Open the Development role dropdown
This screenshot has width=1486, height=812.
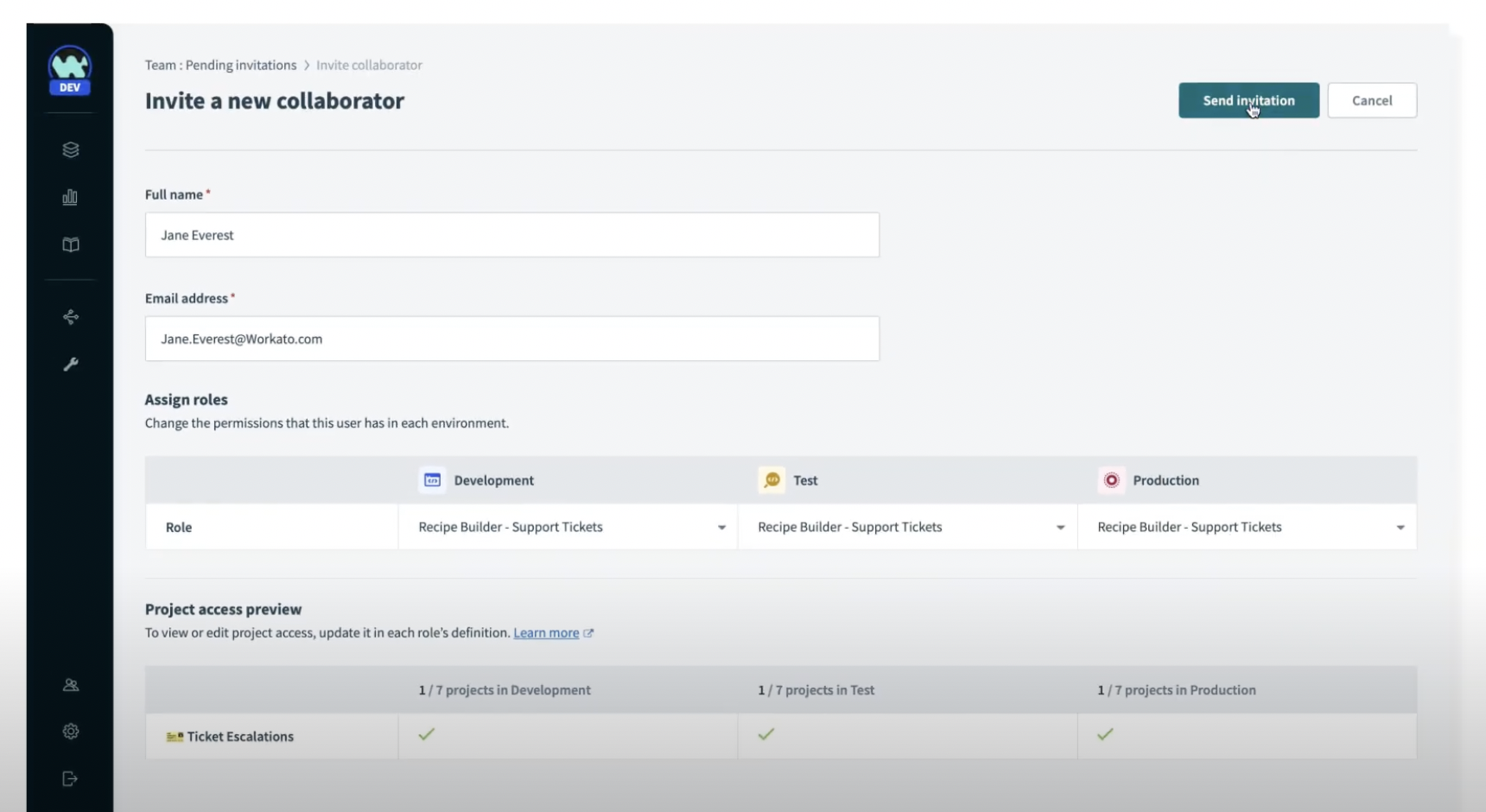click(x=568, y=527)
